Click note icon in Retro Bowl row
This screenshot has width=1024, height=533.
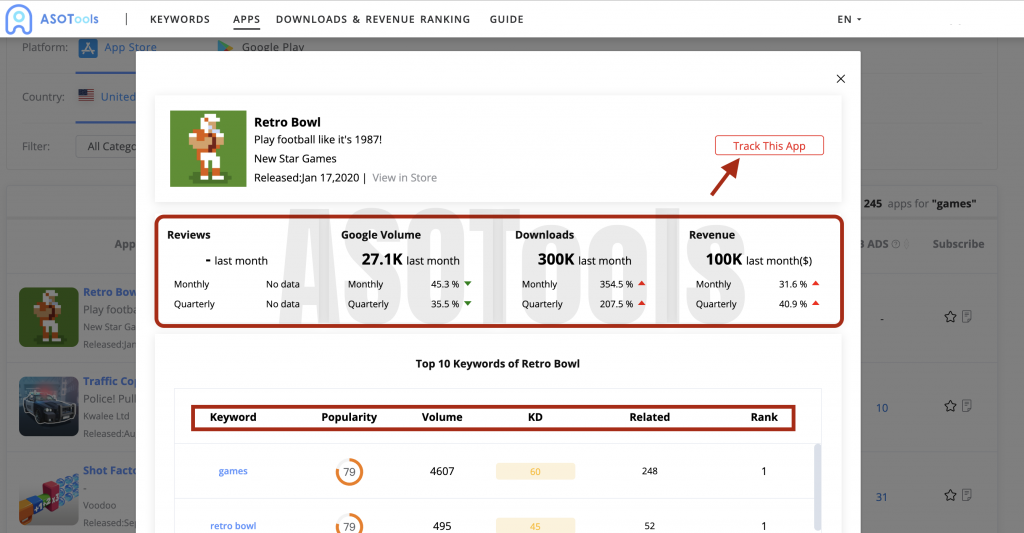click(967, 317)
